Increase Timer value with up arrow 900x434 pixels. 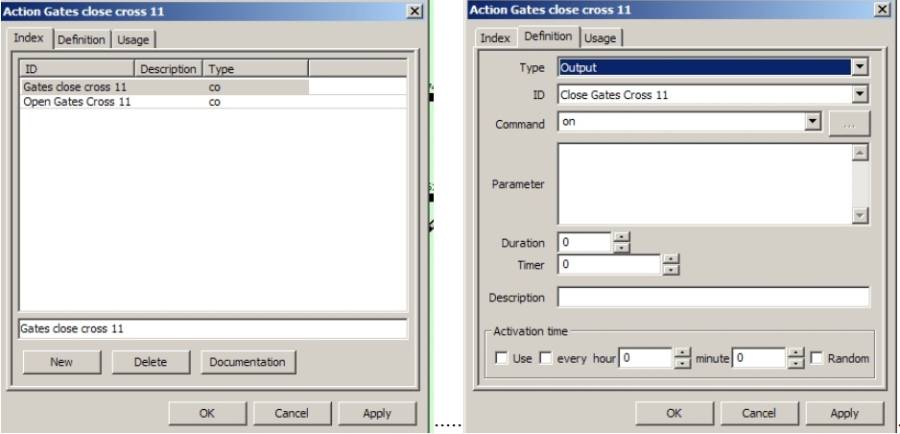tap(671, 260)
